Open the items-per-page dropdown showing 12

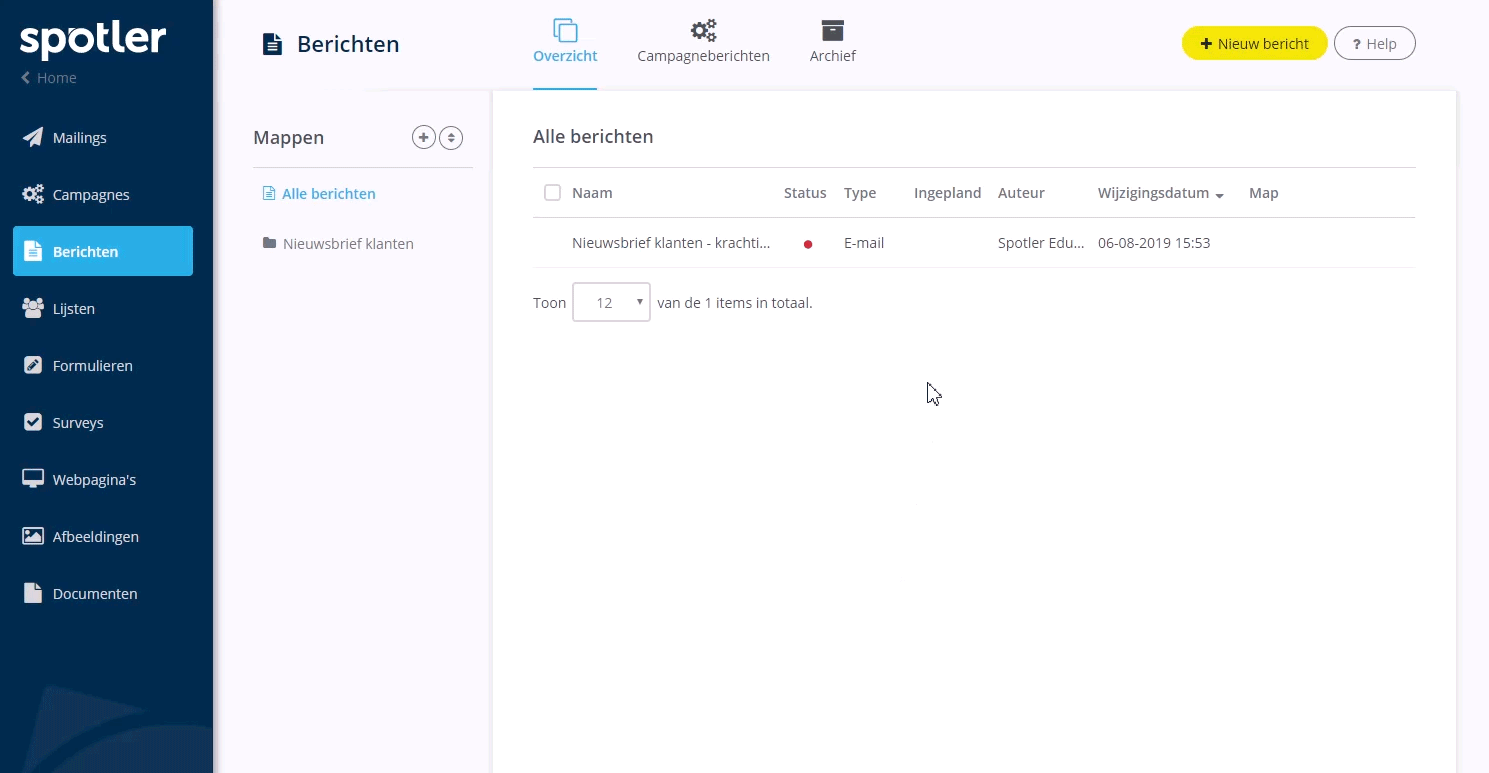pyautogui.click(x=611, y=302)
